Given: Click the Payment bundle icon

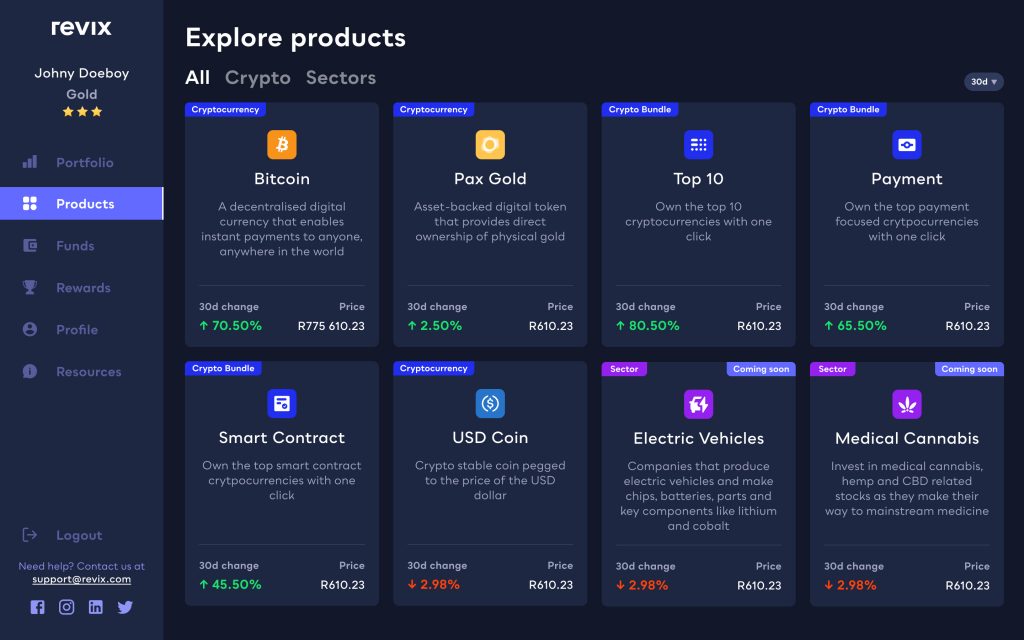Looking at the screenshot, I should (x=906, y=145).
